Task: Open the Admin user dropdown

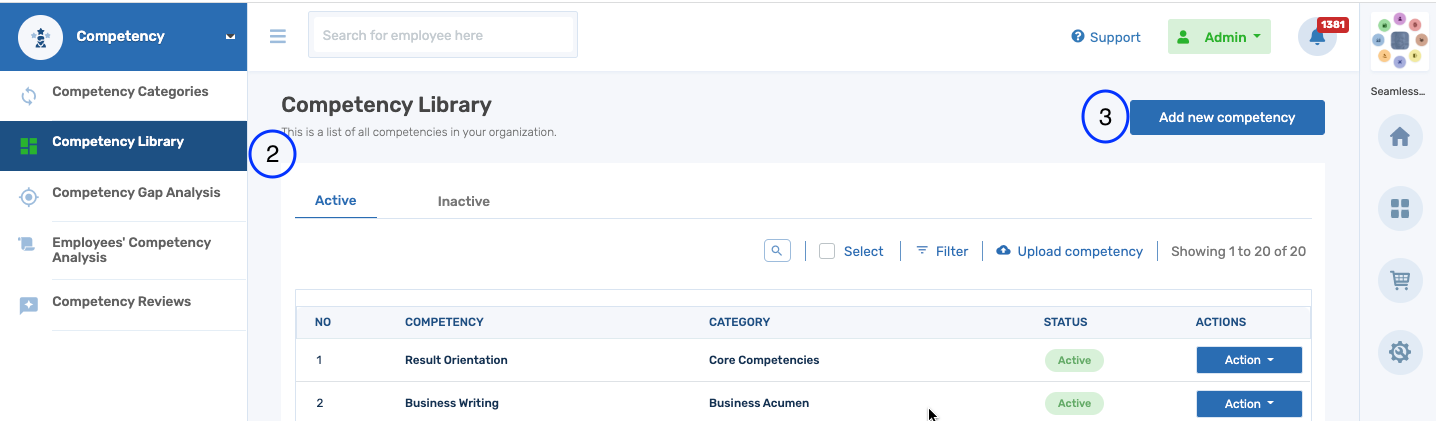Action: [1218, 37]
